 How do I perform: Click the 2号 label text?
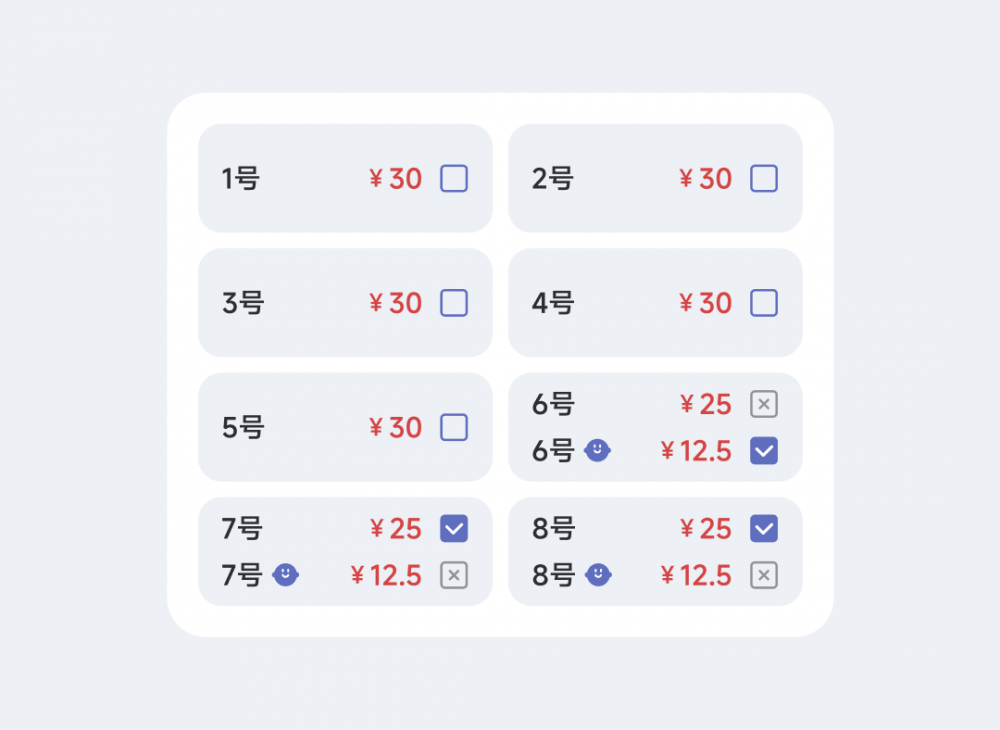(553, 179)
